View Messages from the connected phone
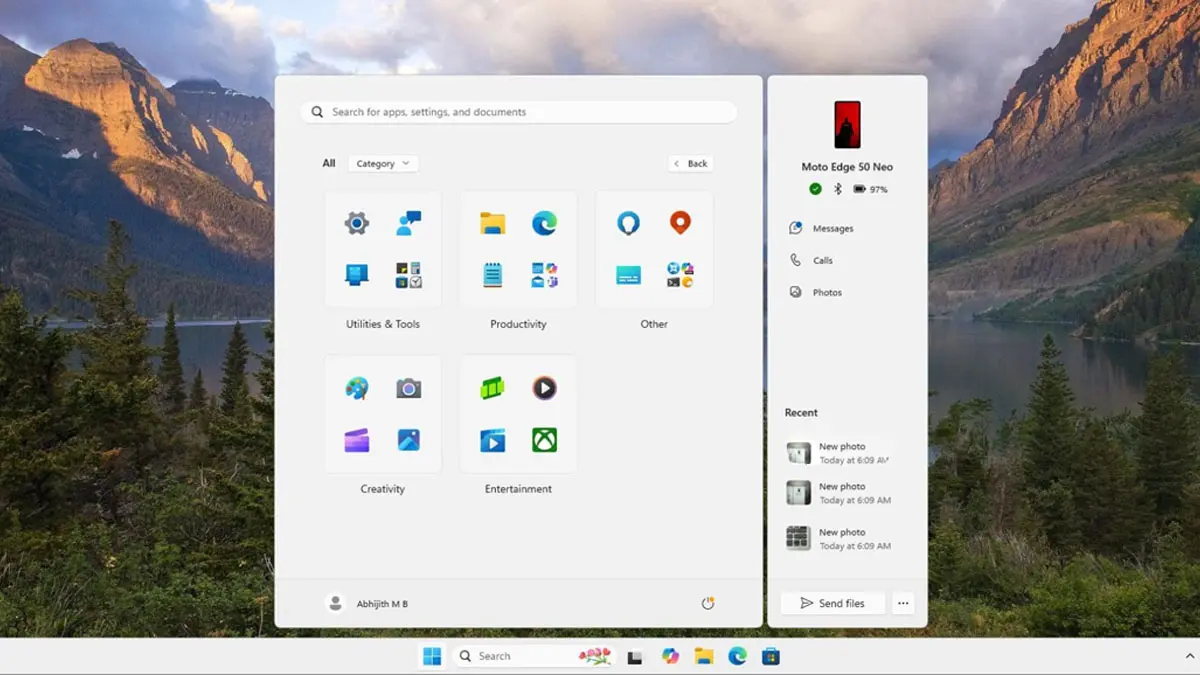The image size is (1200, 675). (x=831, y=228)
